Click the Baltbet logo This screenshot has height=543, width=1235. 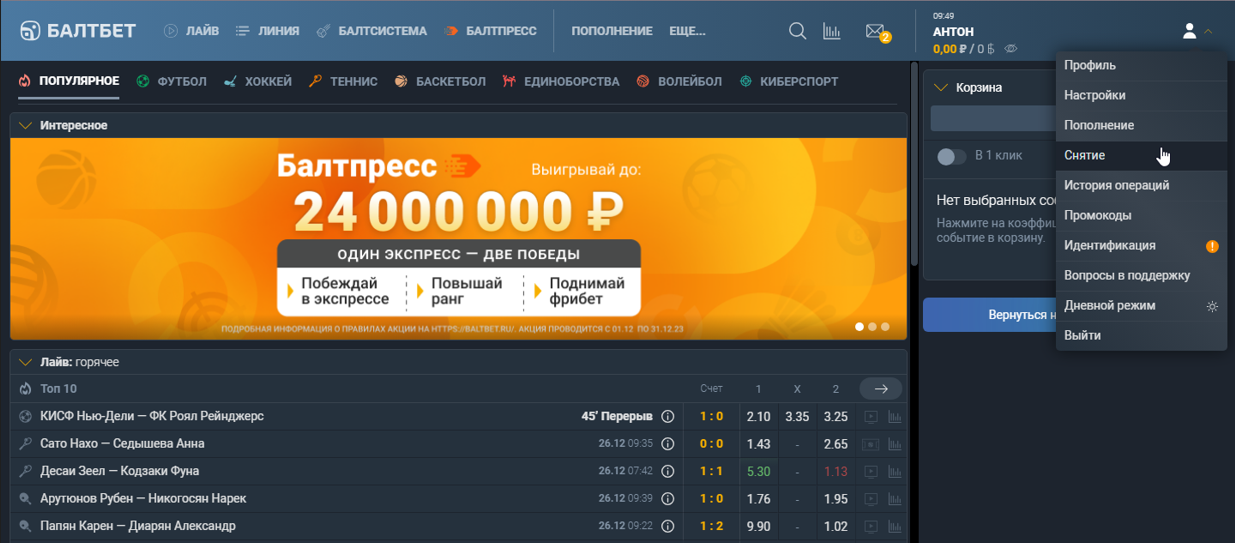(78, 31)
